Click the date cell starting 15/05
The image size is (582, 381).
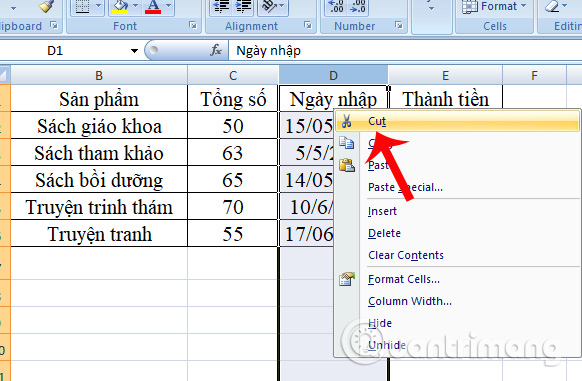[x=307, y=126]
